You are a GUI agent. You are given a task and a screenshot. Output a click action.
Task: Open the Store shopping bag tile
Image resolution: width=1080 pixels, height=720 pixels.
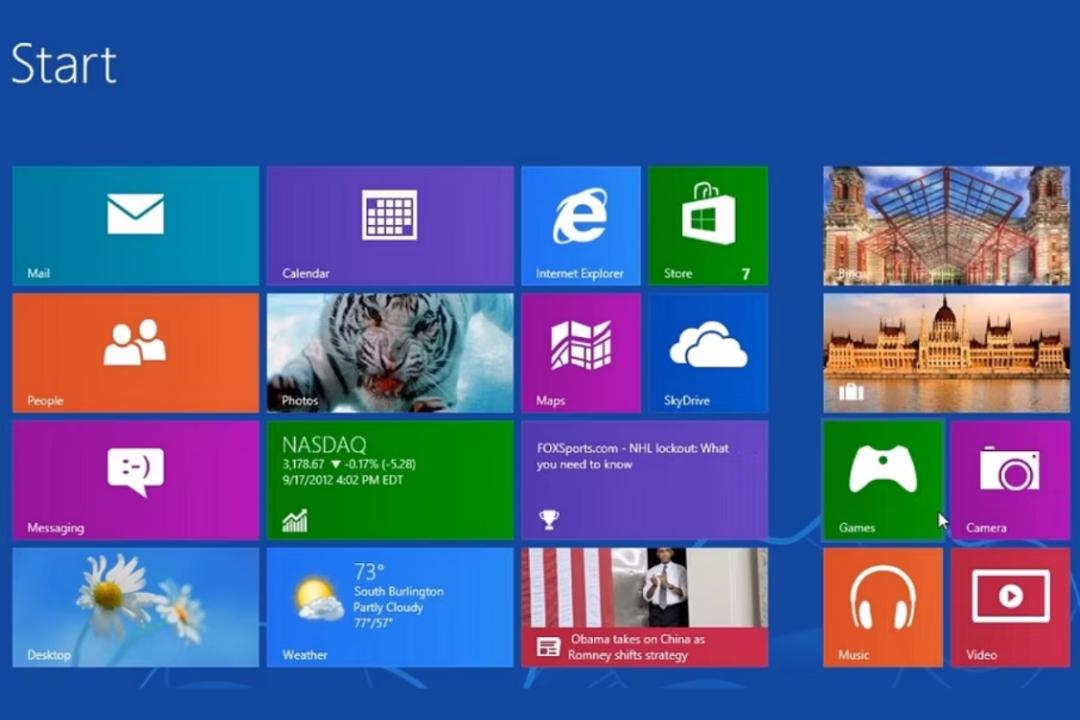point(708,225)
